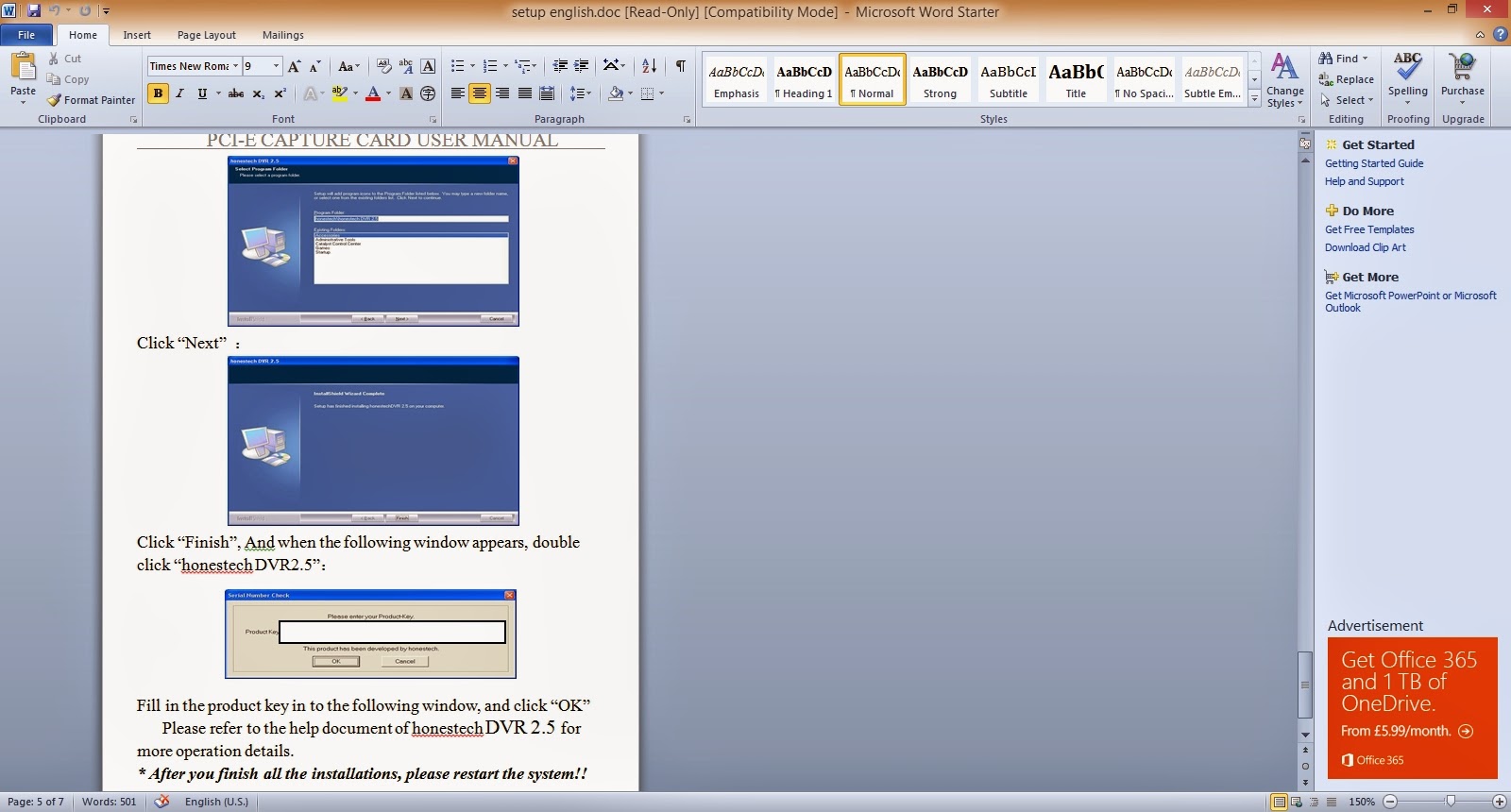Open the font color picker
The image size is (1511, 812).
[x=388, y=93]
